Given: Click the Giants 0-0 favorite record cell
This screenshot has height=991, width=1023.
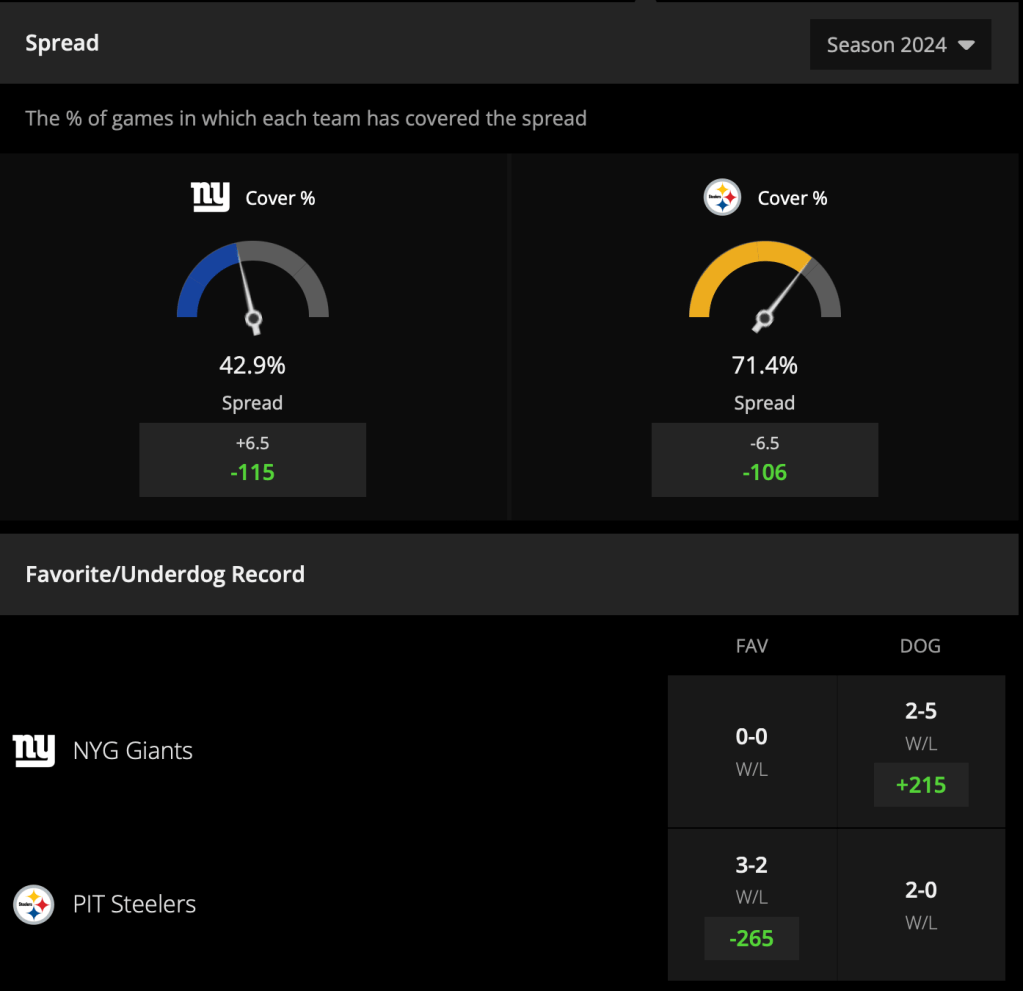Looking at the screenshot, I should click(x=752, y=752).
